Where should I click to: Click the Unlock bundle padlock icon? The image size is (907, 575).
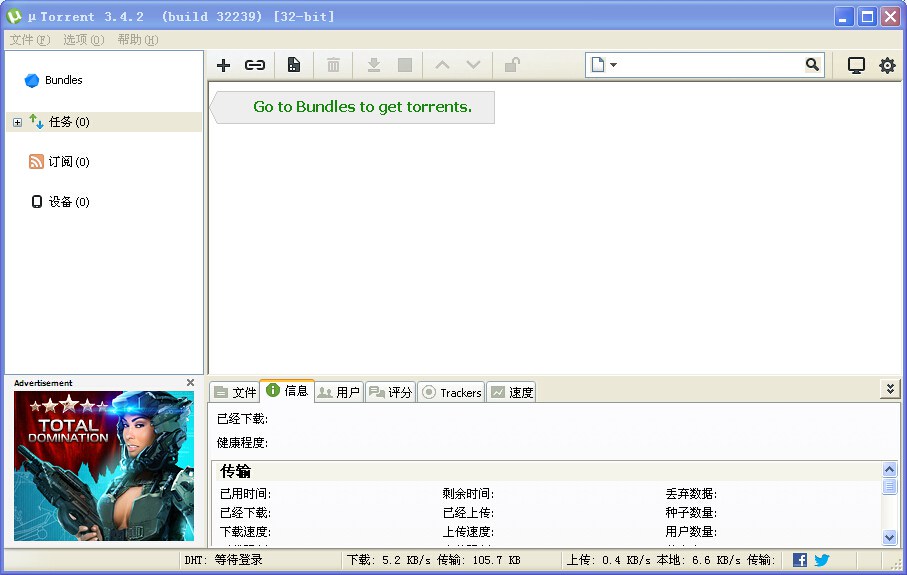[512, 64]
